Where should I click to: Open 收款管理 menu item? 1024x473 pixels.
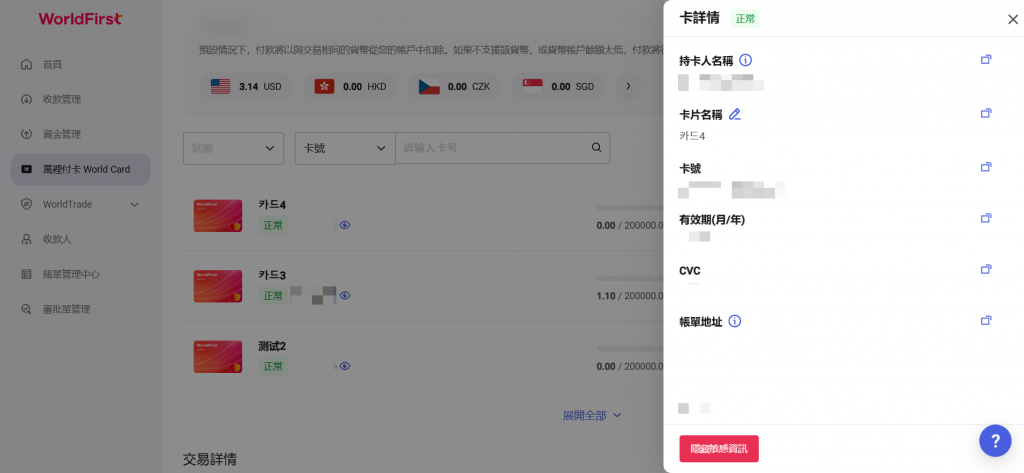tap(62, 99)
